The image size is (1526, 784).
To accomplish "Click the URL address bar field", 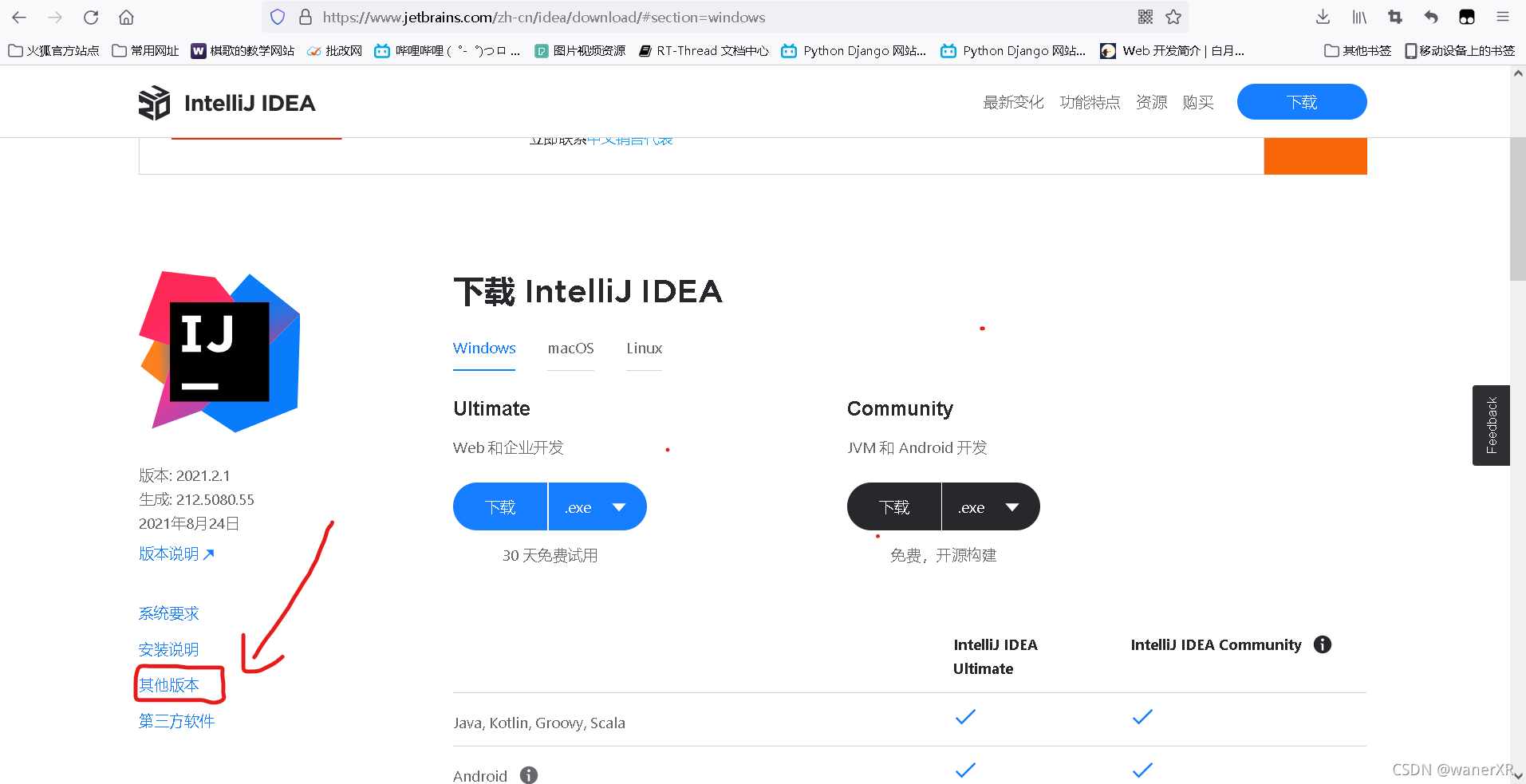I will (726, 17).
